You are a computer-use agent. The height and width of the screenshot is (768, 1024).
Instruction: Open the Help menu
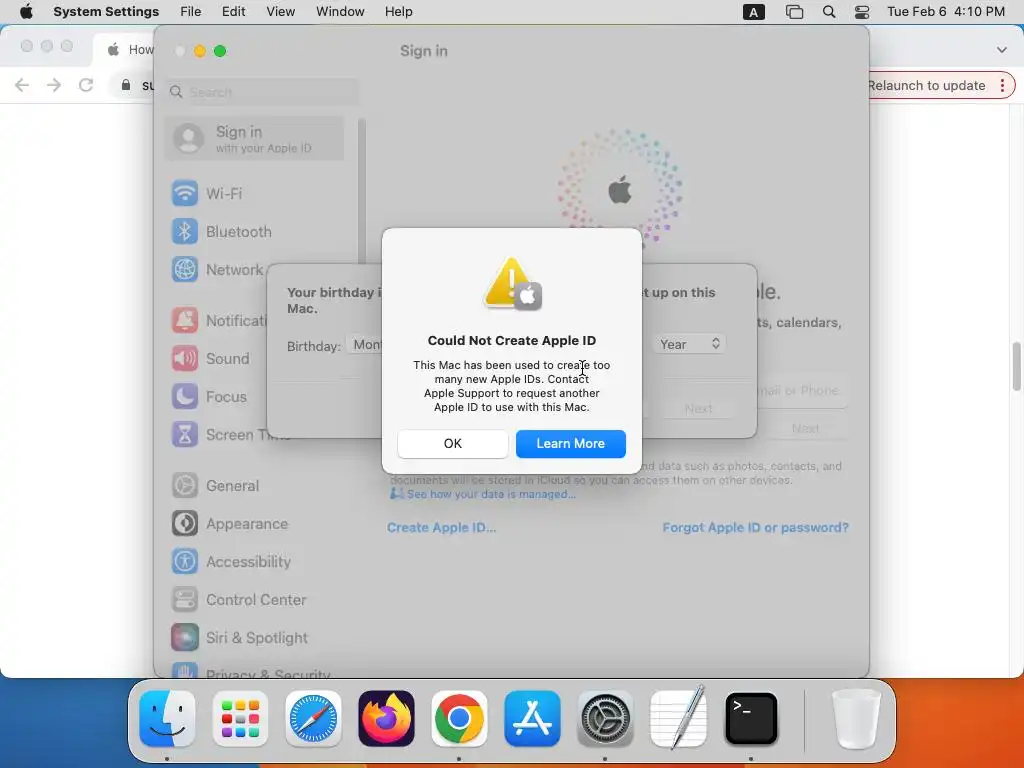pyautogui.click(x=398, y=12)
